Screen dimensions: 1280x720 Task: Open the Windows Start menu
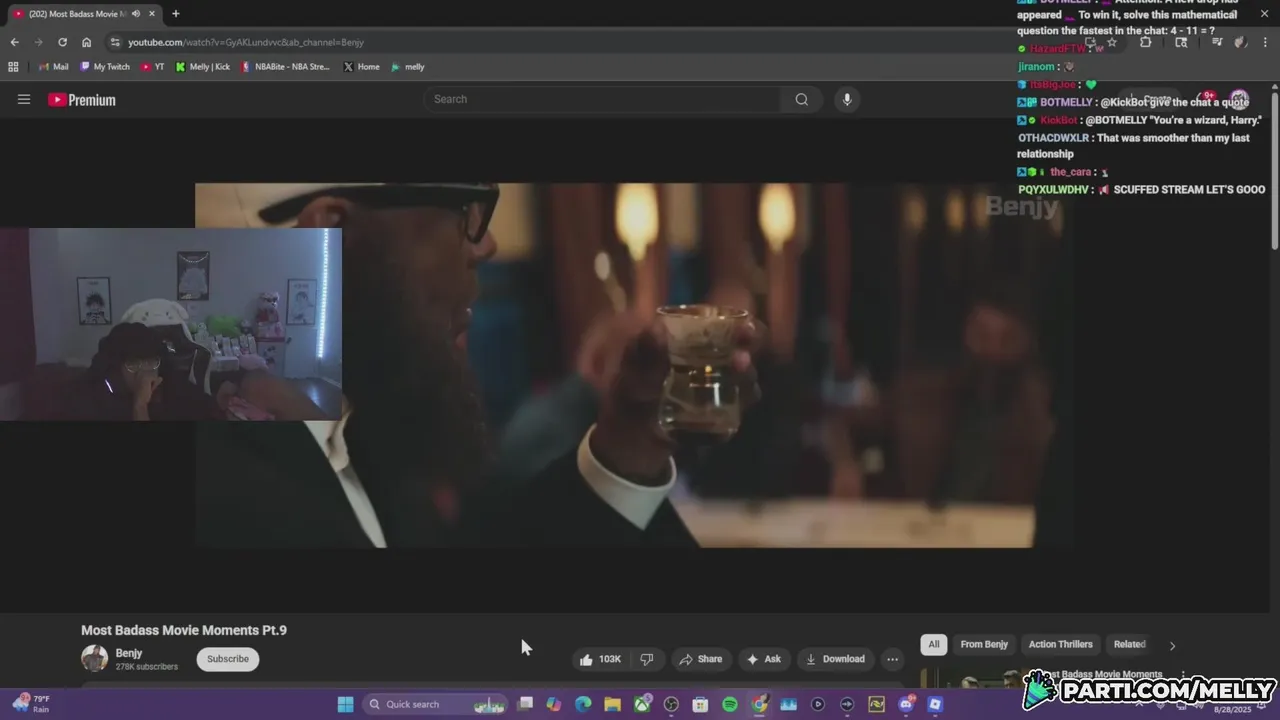345,704
